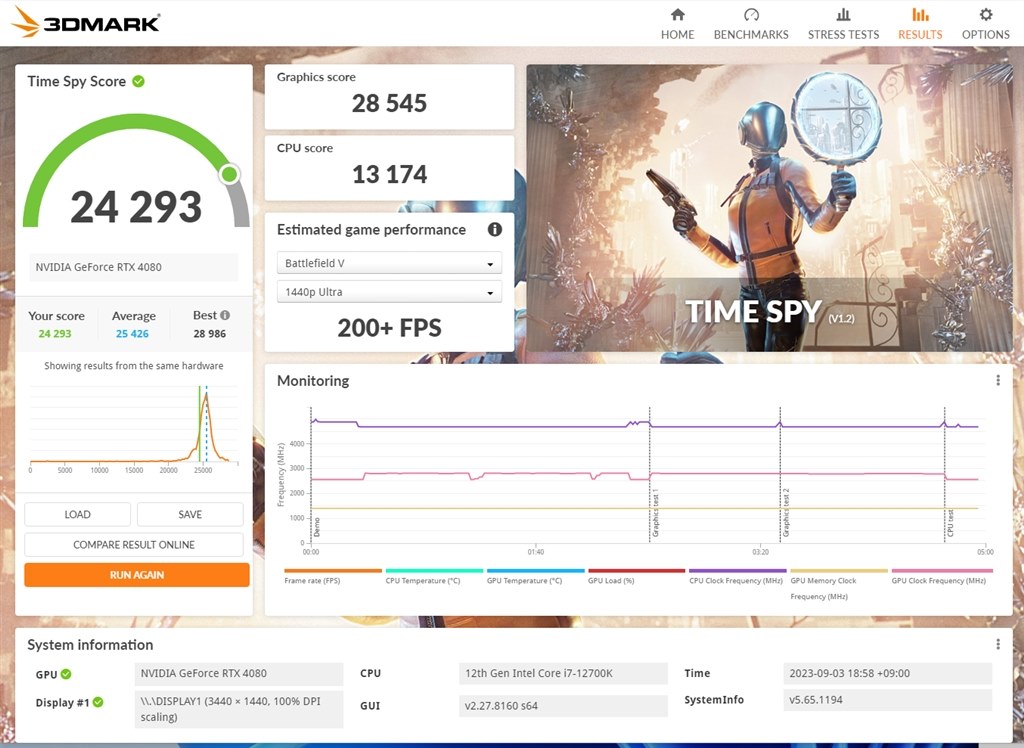This screenshot has width=1024, height=748.
Task: Toggle GPU Clock Frequency legend swatch
Action: tap(942, 570)
